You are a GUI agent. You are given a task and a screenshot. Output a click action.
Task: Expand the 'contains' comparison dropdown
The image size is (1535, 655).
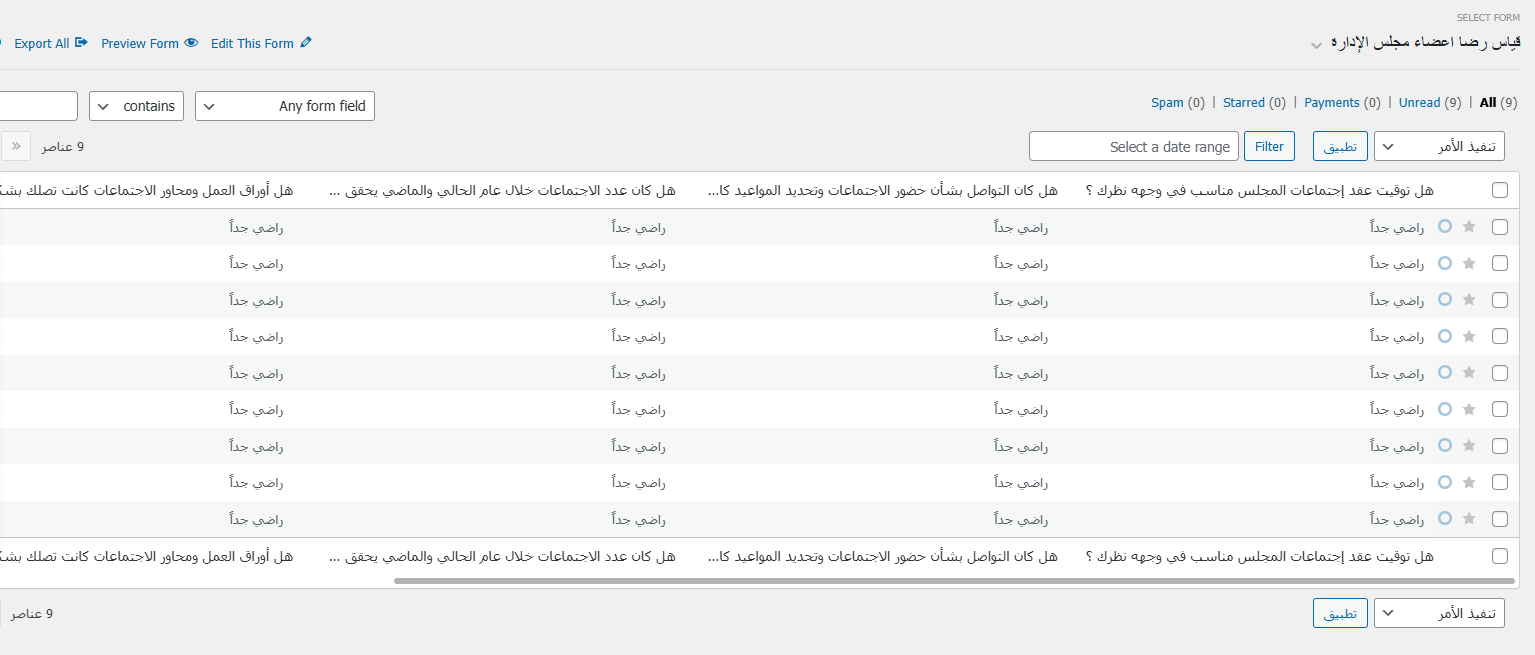pos(136,106)
